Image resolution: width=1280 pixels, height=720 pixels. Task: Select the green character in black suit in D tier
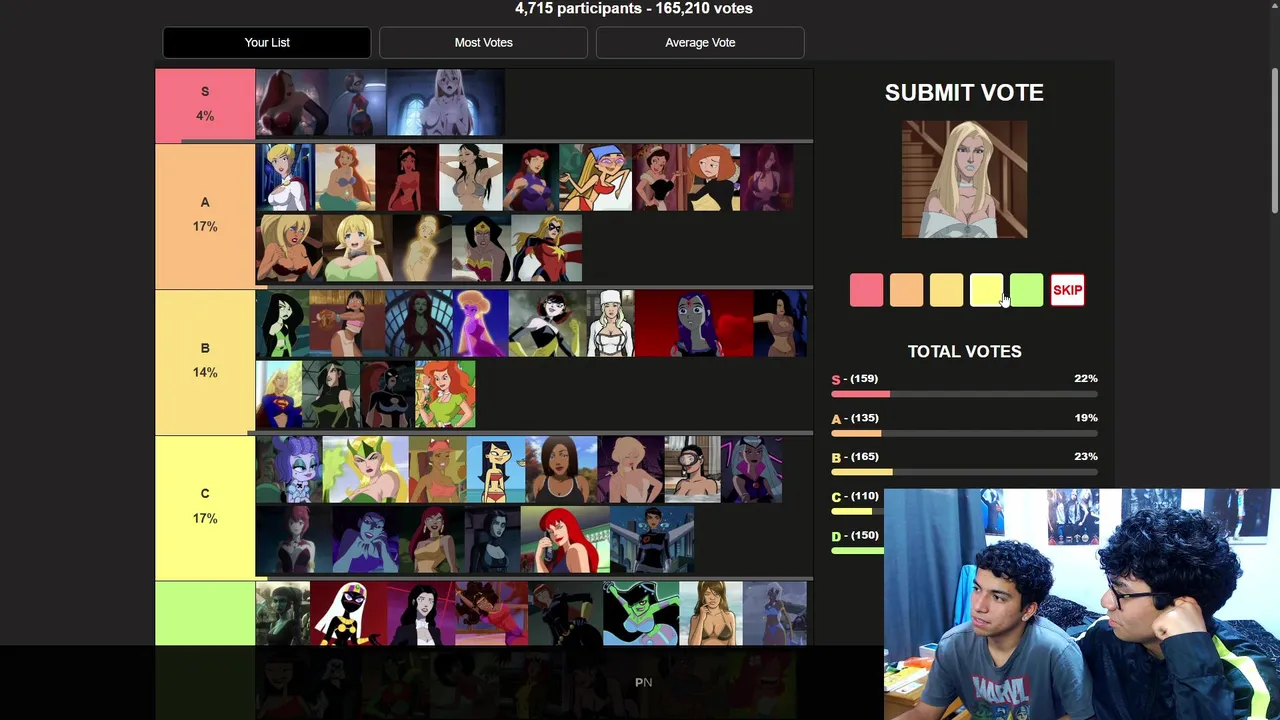(x=640, y=615)
